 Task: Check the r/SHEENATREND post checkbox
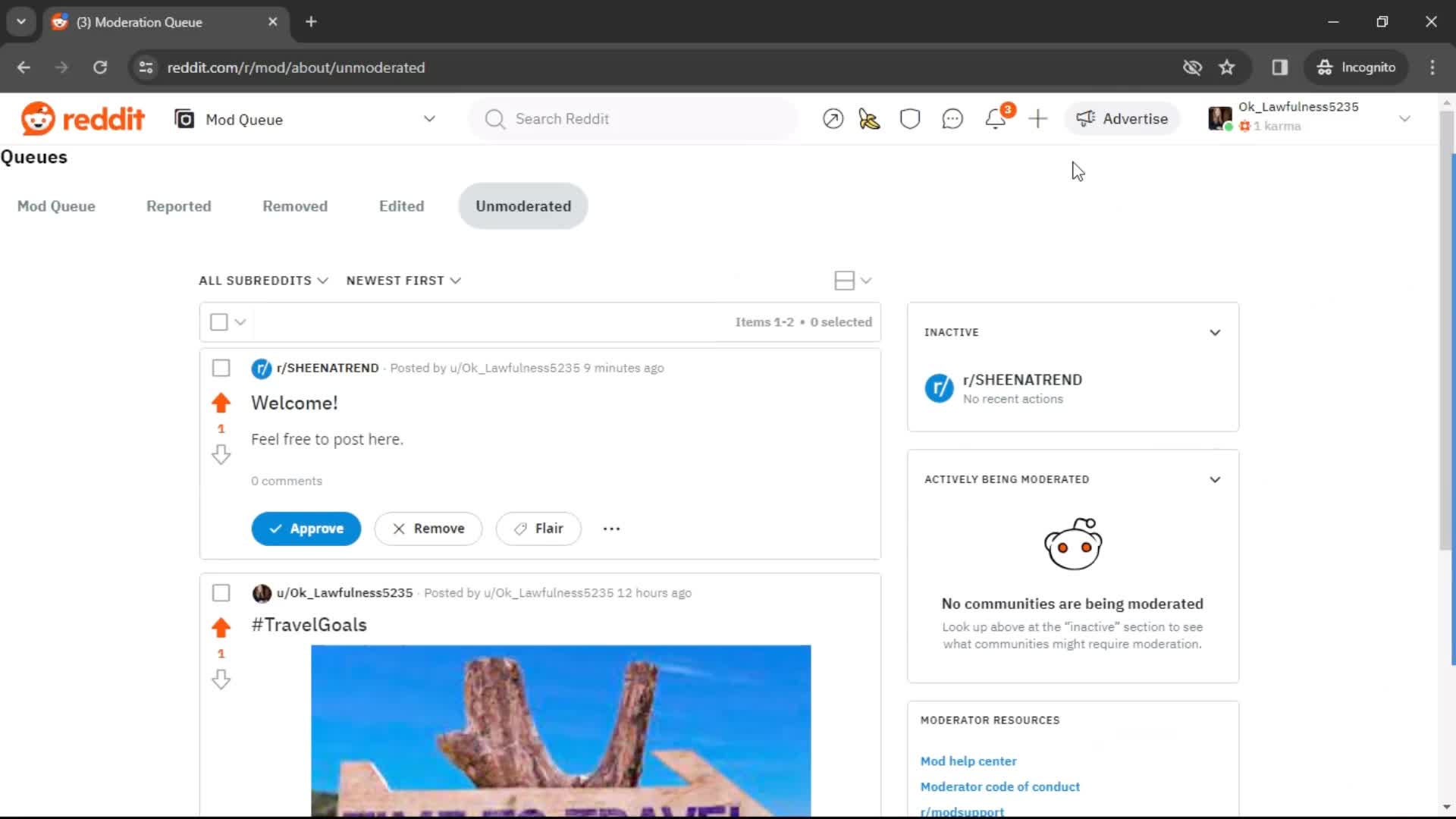point(221,367)
